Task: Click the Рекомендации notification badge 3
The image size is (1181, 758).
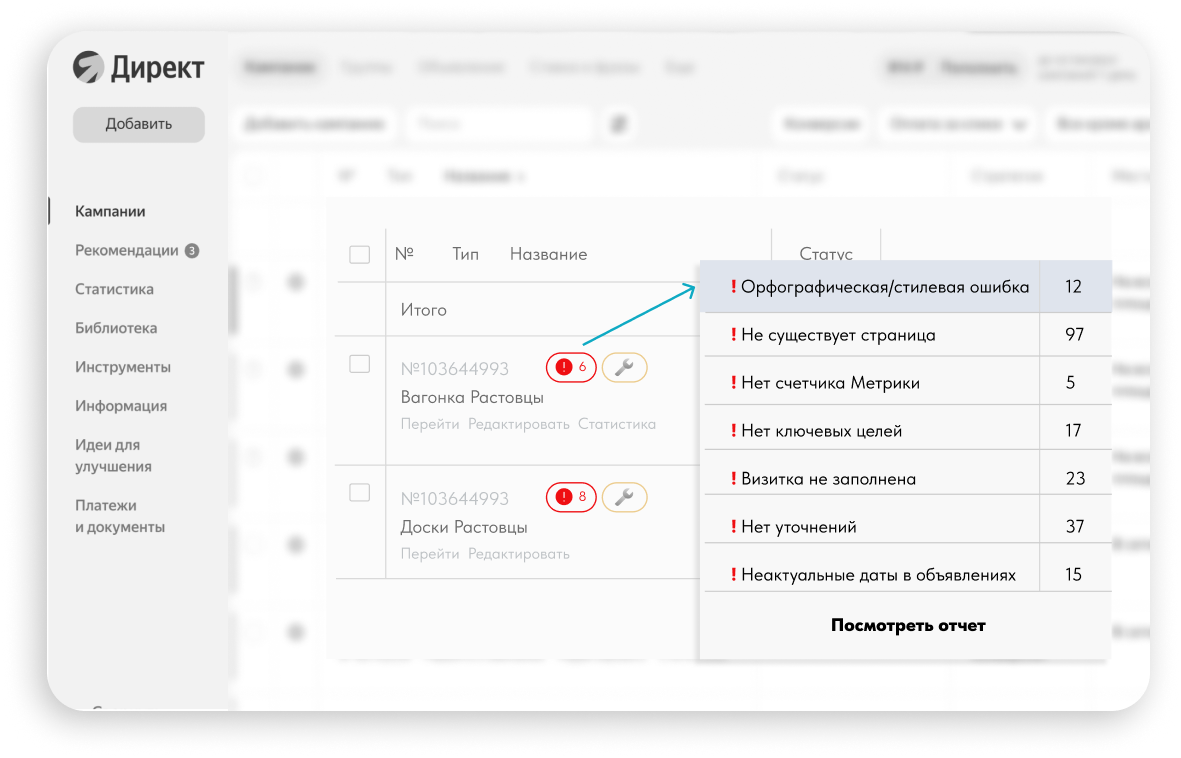Action: [x=192, y=251]
